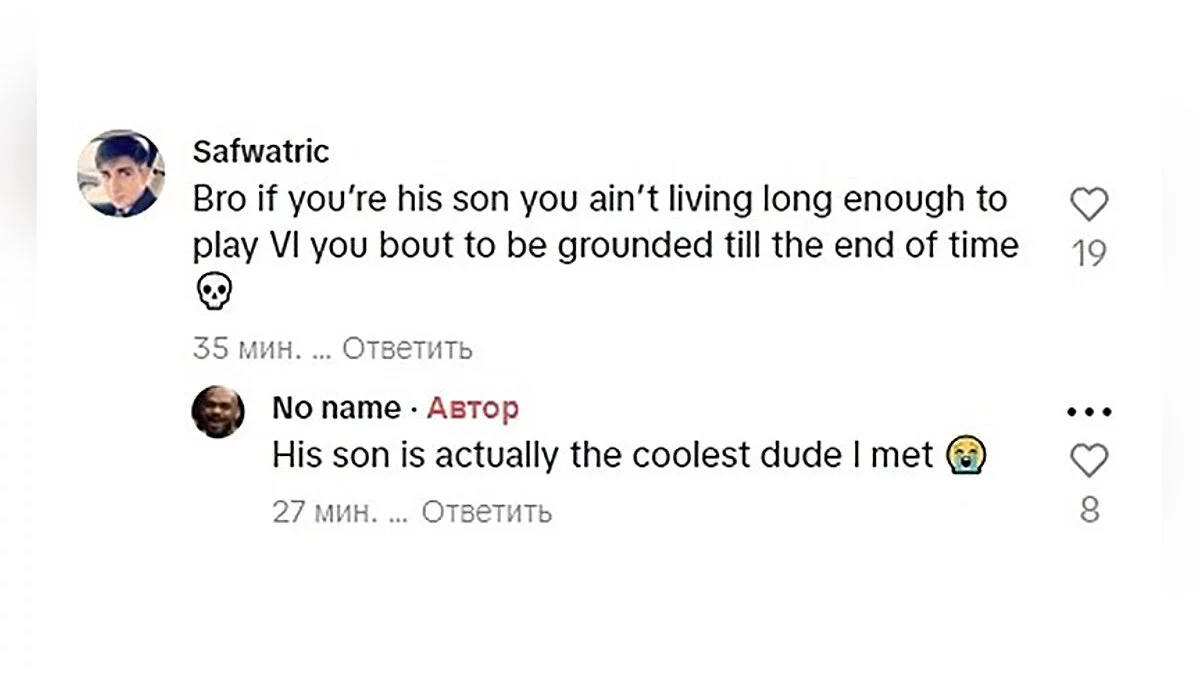This screenshot has height=675, width=1200.
Task: Click the crying emoji in the author's reply
Action: pos(966,456)
